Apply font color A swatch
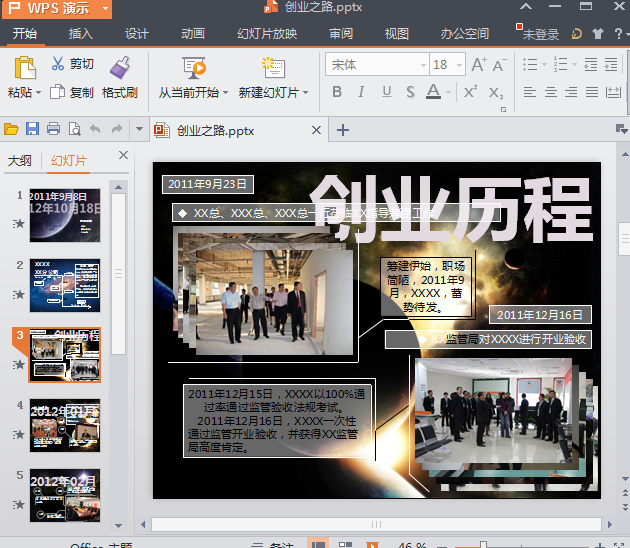Screen dimensions: 630x548 tap(434, 92)
